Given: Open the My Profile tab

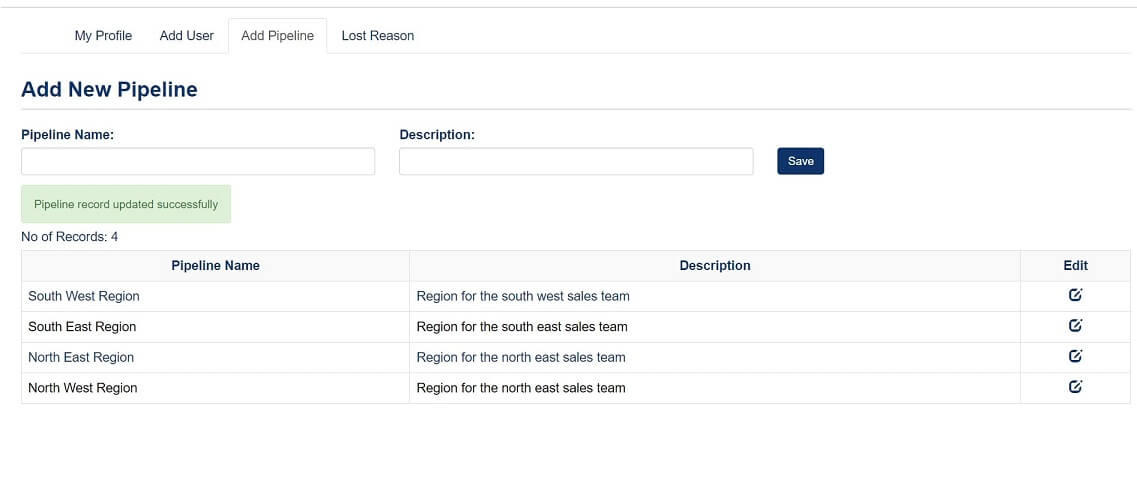Looking at the screenshot, I should point(103,35).
